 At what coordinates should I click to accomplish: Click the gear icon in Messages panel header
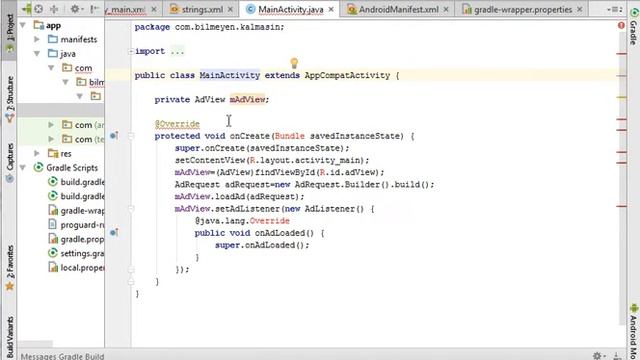[x=597, y=356]
